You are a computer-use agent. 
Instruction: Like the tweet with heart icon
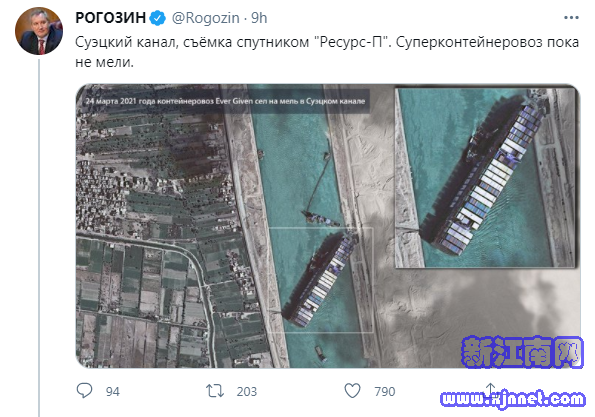[352, 391]
